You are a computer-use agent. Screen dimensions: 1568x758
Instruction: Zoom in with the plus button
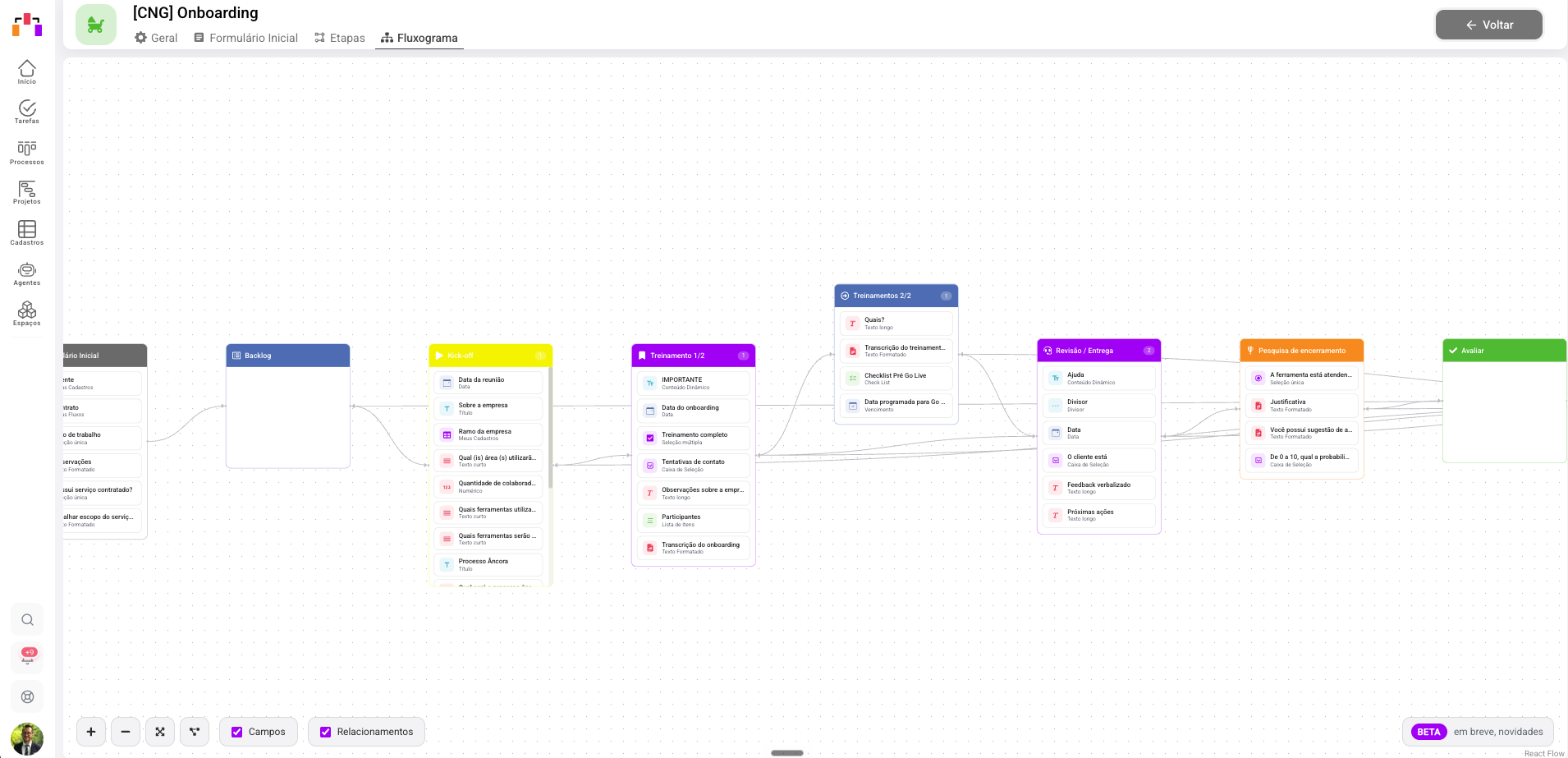pos(91,732)
